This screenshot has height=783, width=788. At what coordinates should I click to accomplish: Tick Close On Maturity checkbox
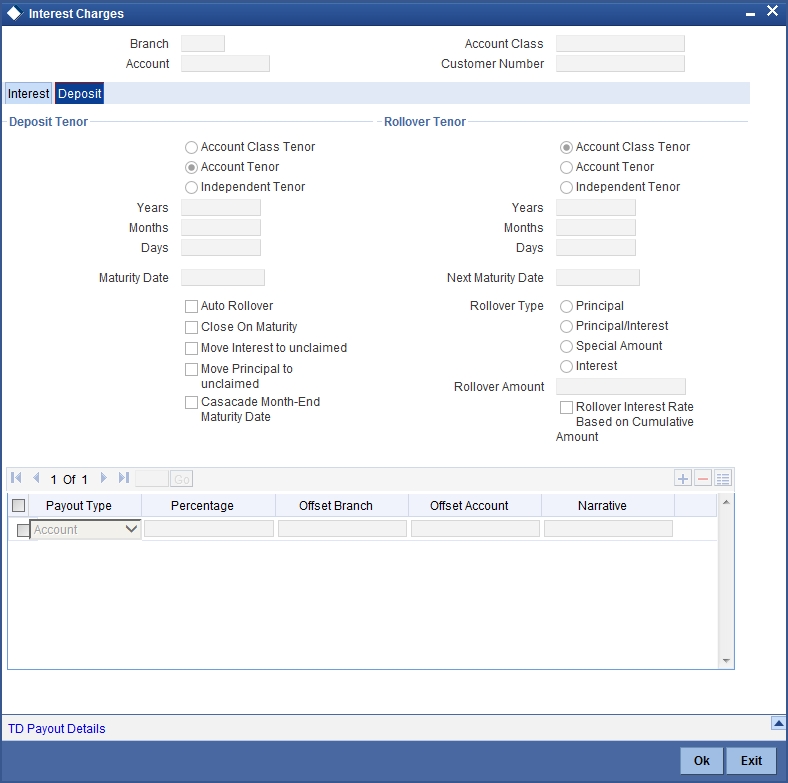191,328
